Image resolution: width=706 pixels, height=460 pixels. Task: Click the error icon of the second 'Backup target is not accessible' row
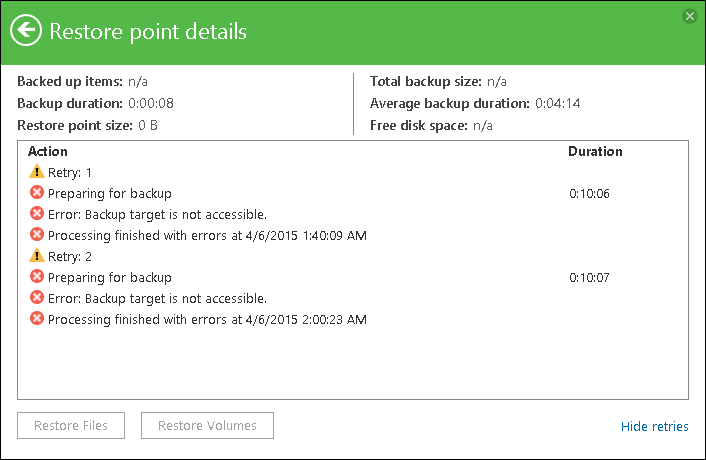coord(37,298)
